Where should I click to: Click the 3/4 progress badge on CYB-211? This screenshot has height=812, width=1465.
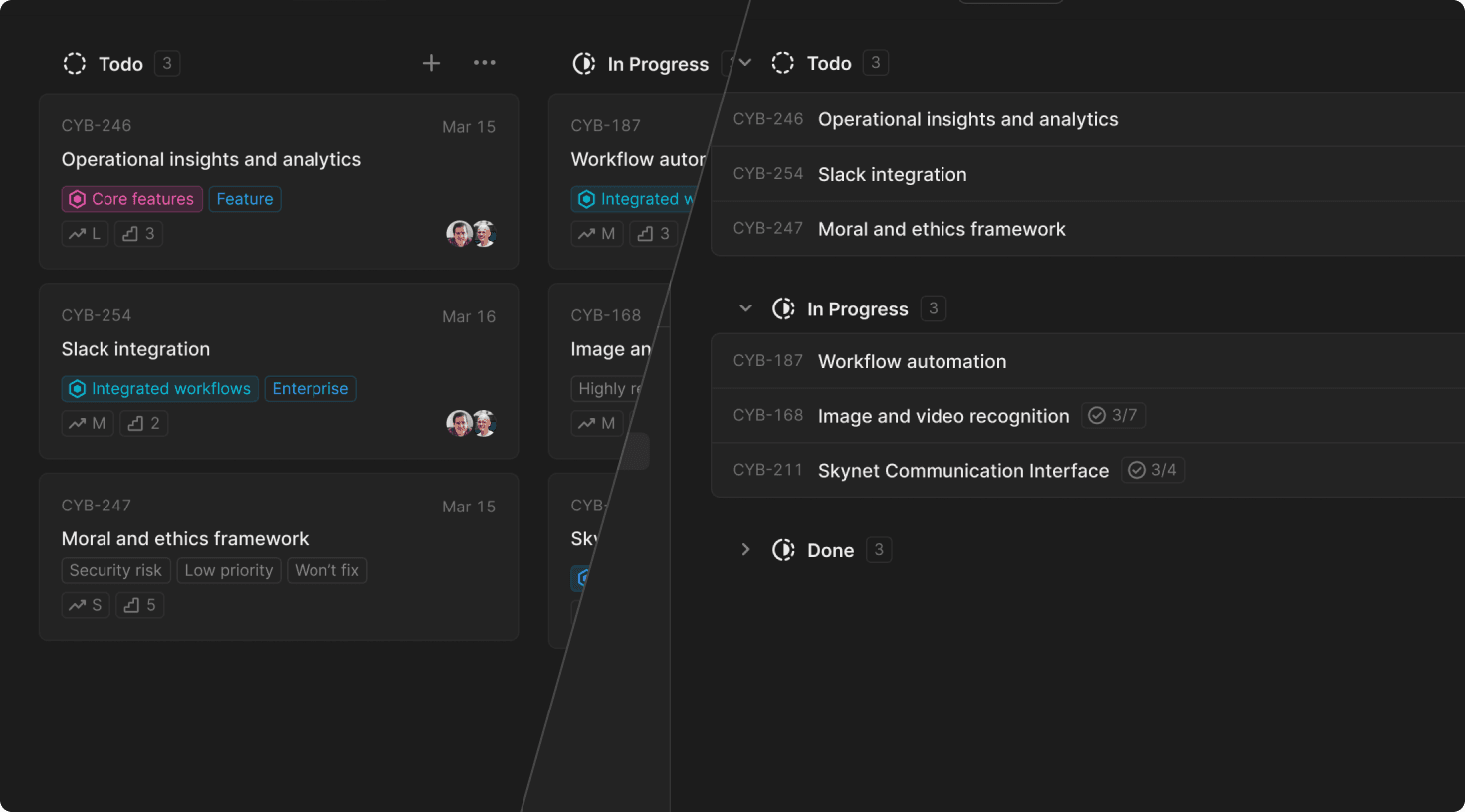pyautogui.click(x=1152, y=470)
